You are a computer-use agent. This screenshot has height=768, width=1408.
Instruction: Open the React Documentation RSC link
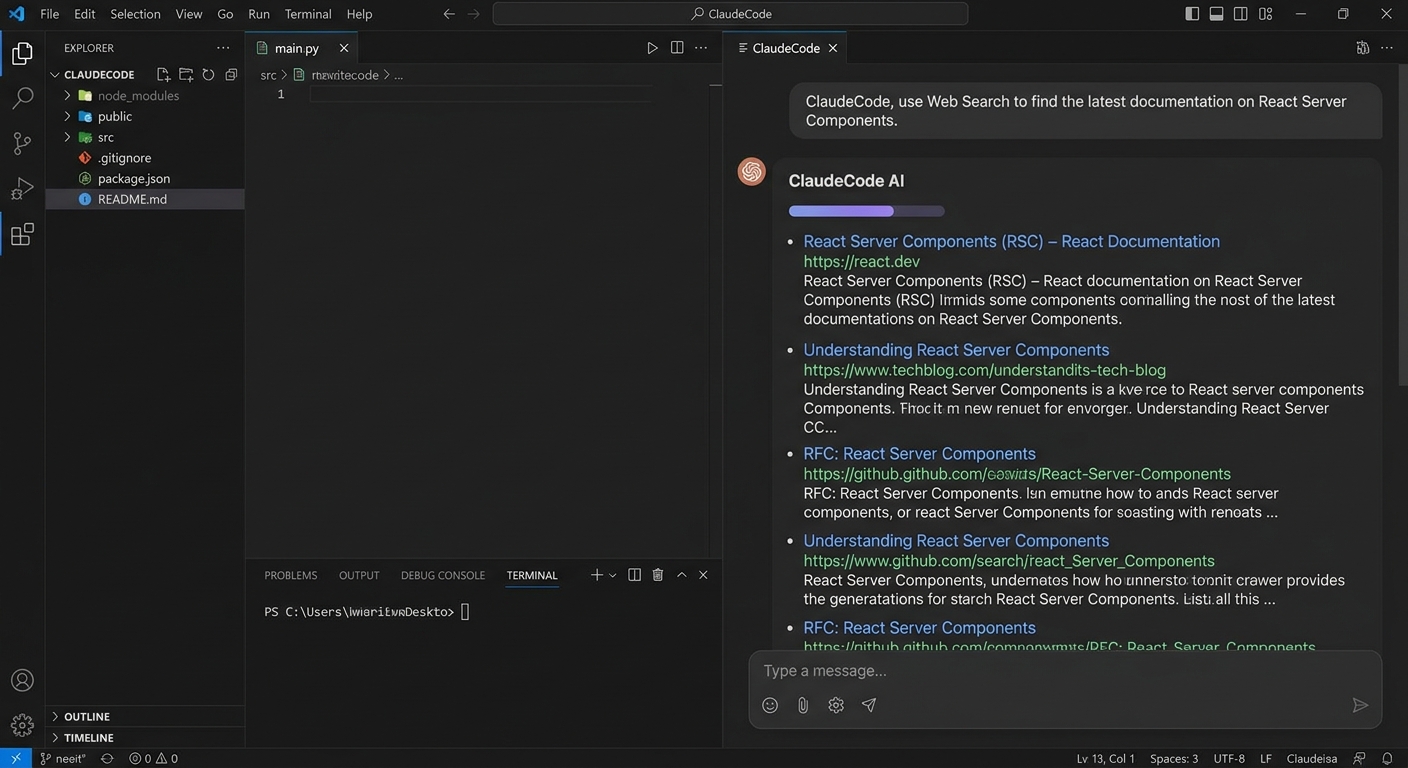pos(1012,241)
